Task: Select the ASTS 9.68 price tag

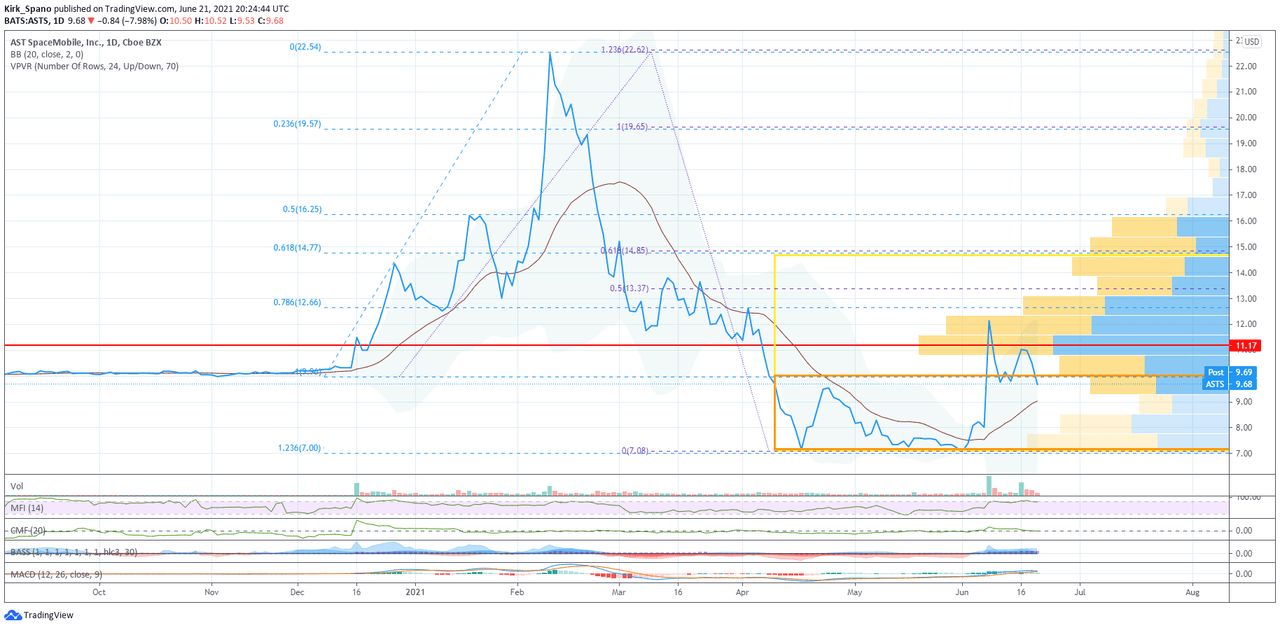Action: coord(1229,384)
